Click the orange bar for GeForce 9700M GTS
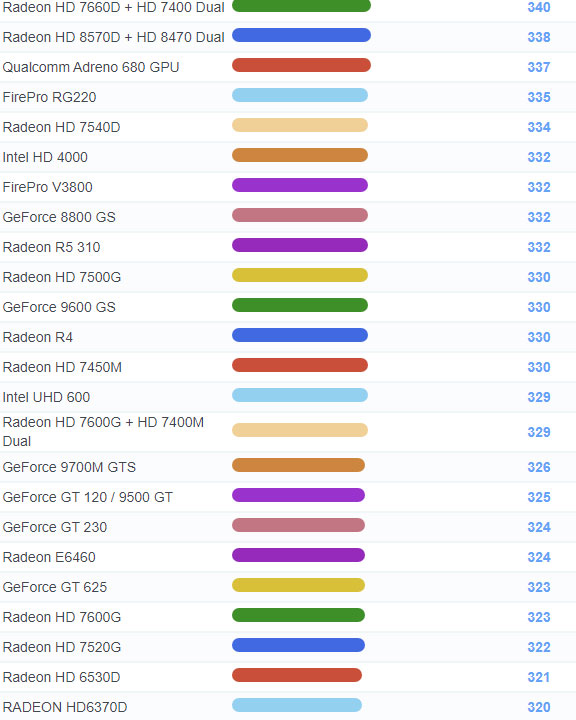This screenshot has height=720, width=576. click(x=299, y=465)
